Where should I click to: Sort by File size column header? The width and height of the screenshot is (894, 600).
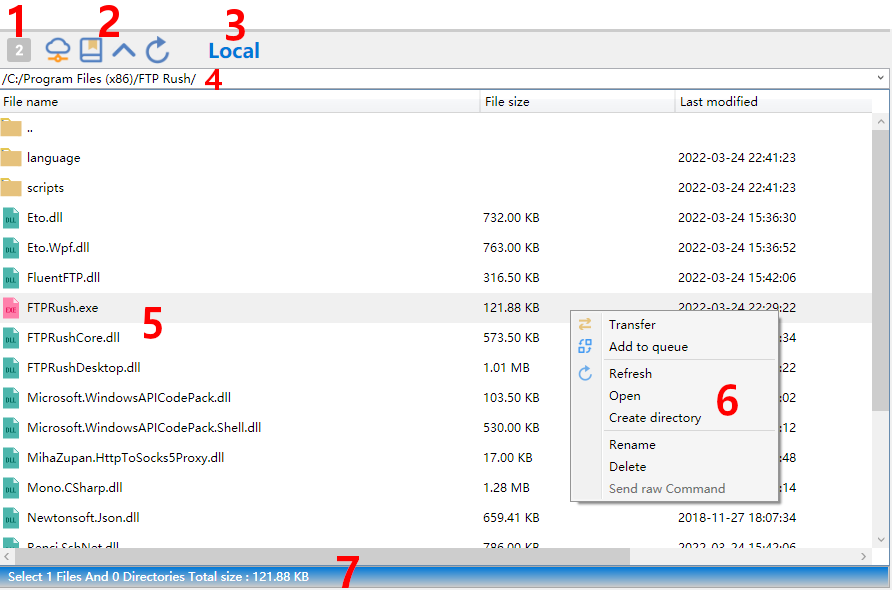tap(578, 102)
